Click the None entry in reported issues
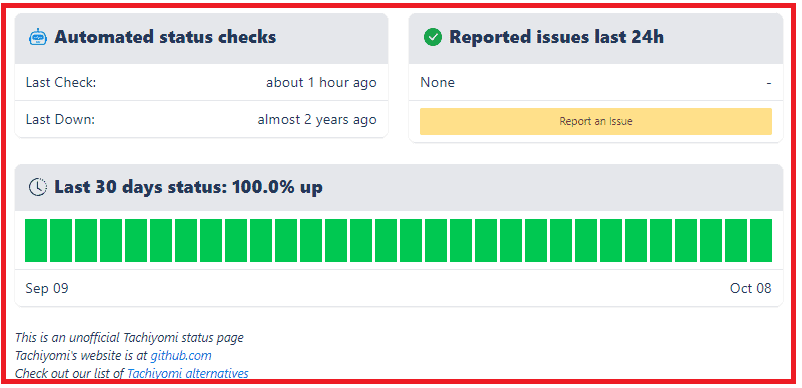Image resolution: width=802 pixels, height=388 pixels. pyautogui.click(x=437, y=82)
